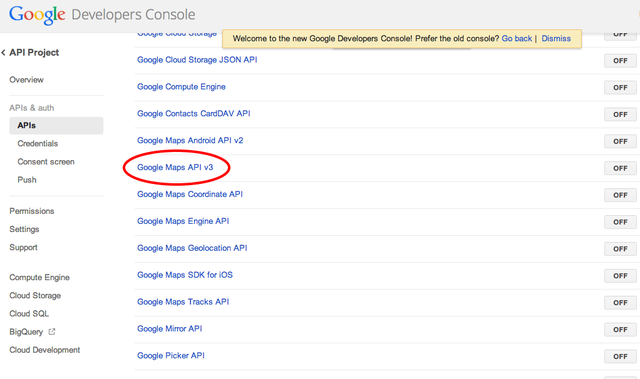Open Cloud Storage section
Screen dimensions: 640x379
click(35, 296)
